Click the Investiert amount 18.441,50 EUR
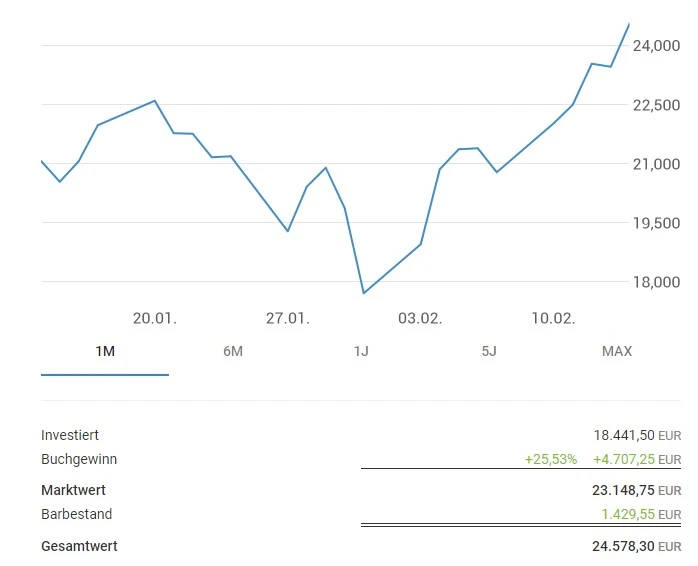This screenshot has width=698, height=566. tap(636, 435)
